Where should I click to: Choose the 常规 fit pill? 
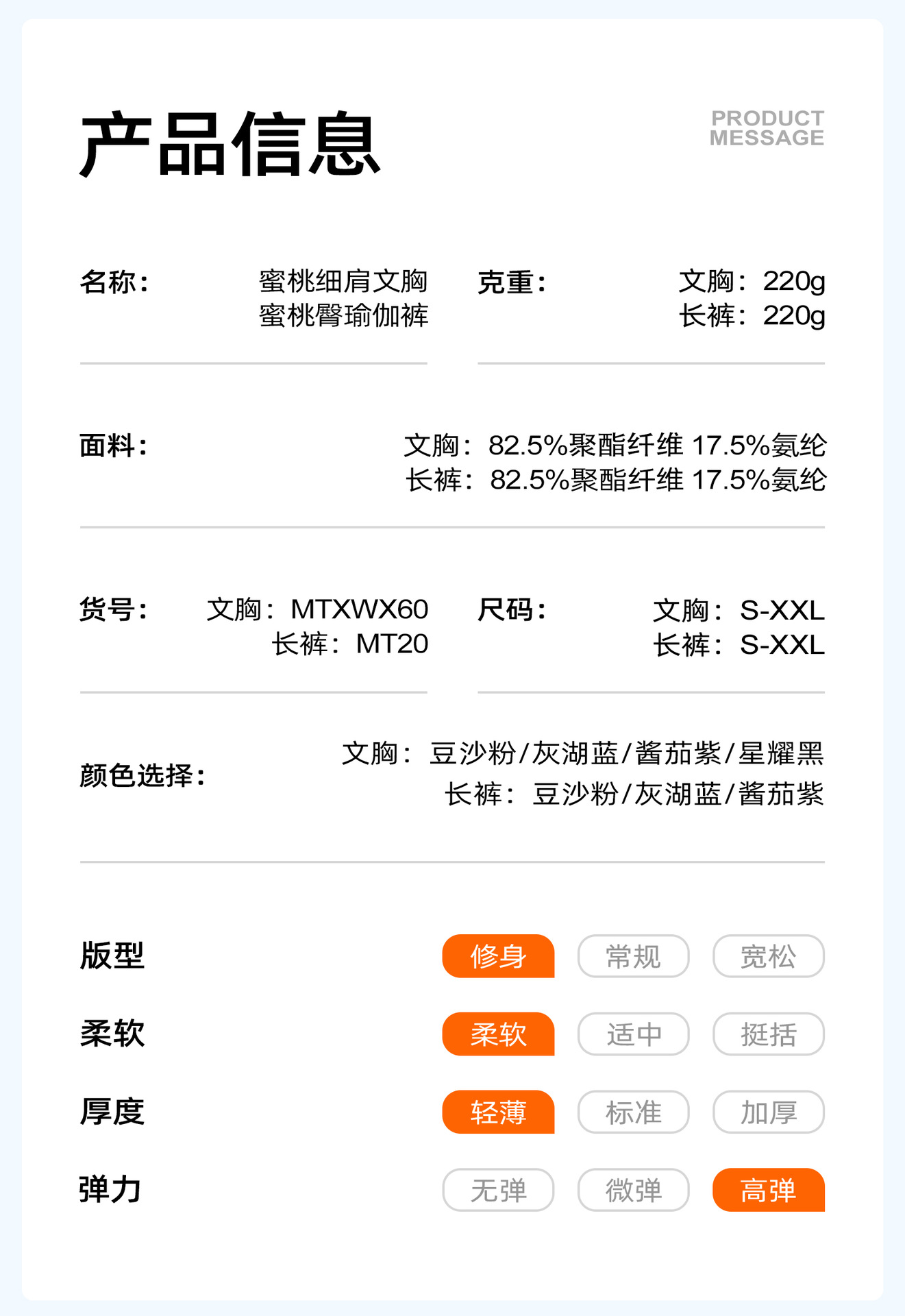(x=633, y=956)
